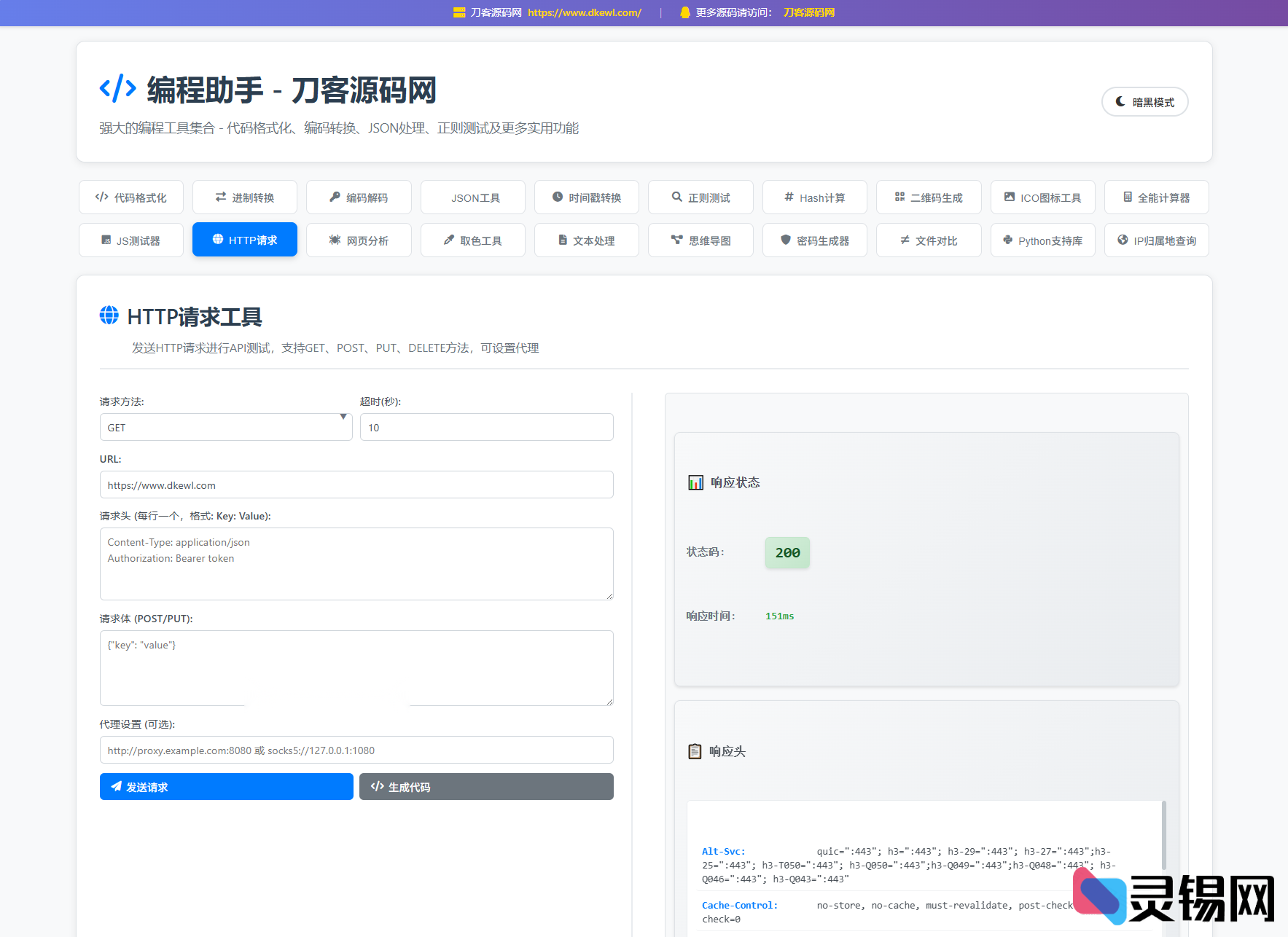Select the 编码解码 tool

[x=359, y=197]
